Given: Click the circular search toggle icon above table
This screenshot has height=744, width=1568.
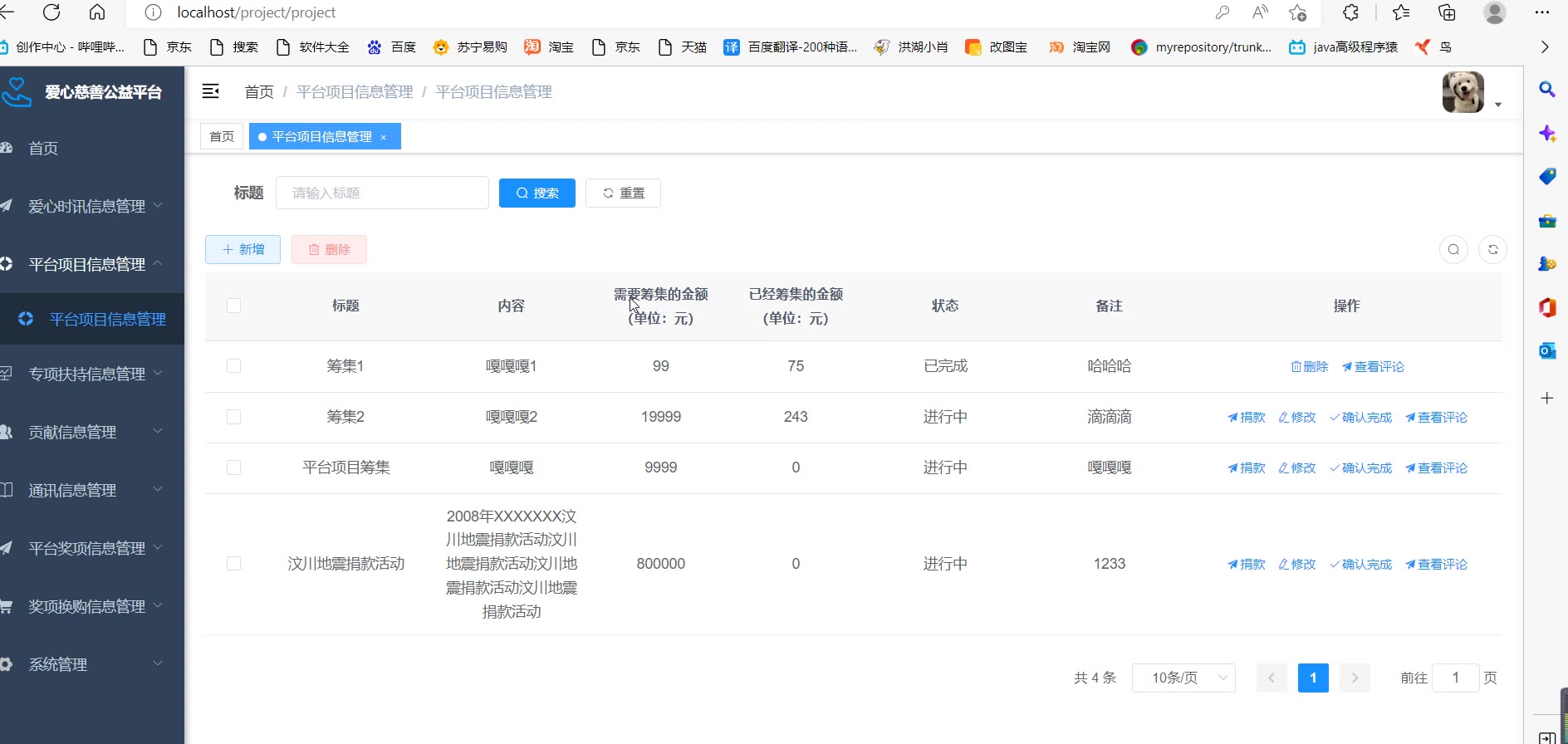Looking at the screenshot, I should point(1453,249).
